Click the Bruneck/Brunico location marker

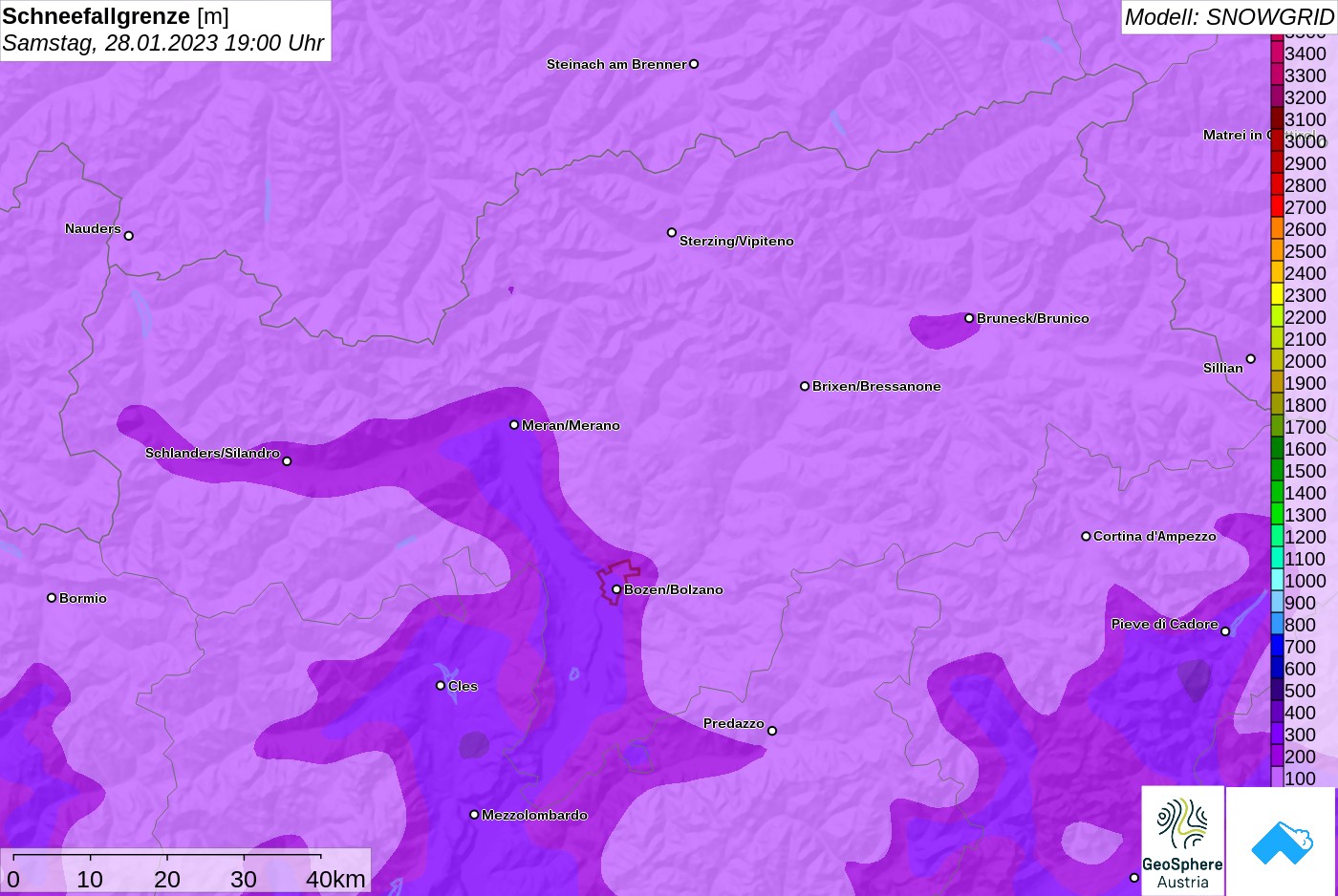tap(969, 318)
